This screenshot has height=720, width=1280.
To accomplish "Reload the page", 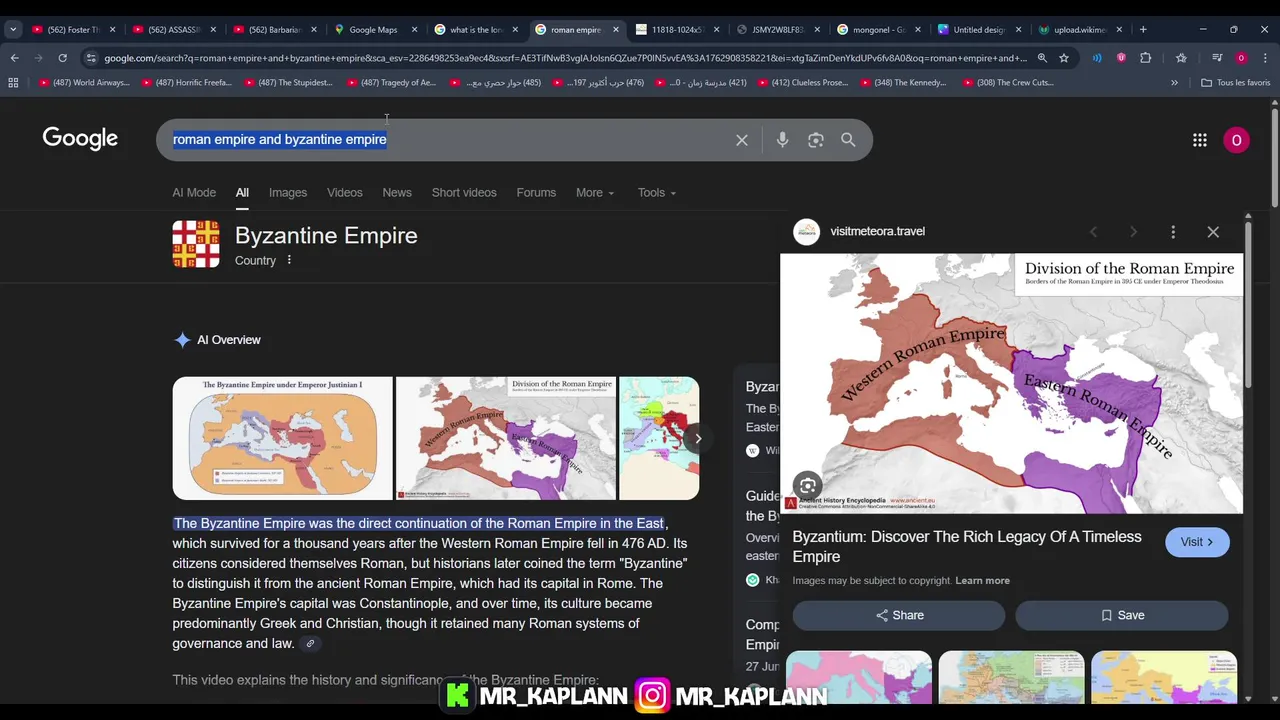I will [62, 58].
